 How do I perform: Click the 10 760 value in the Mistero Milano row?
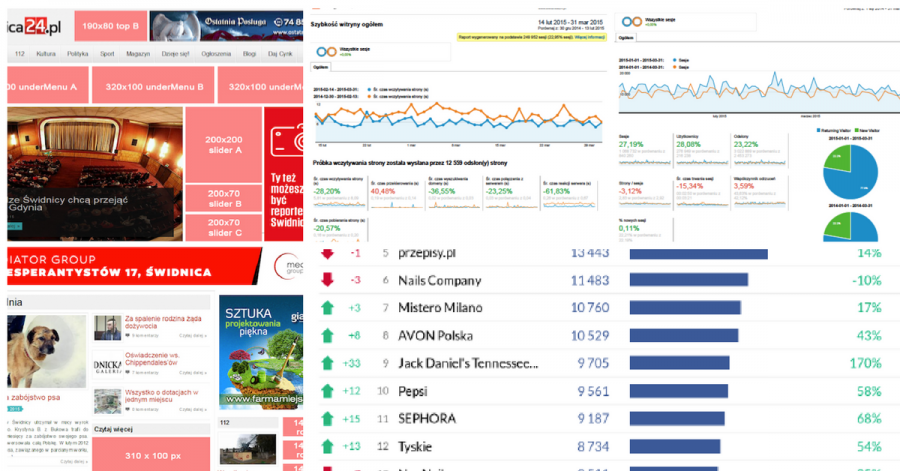tap(590, 307)
